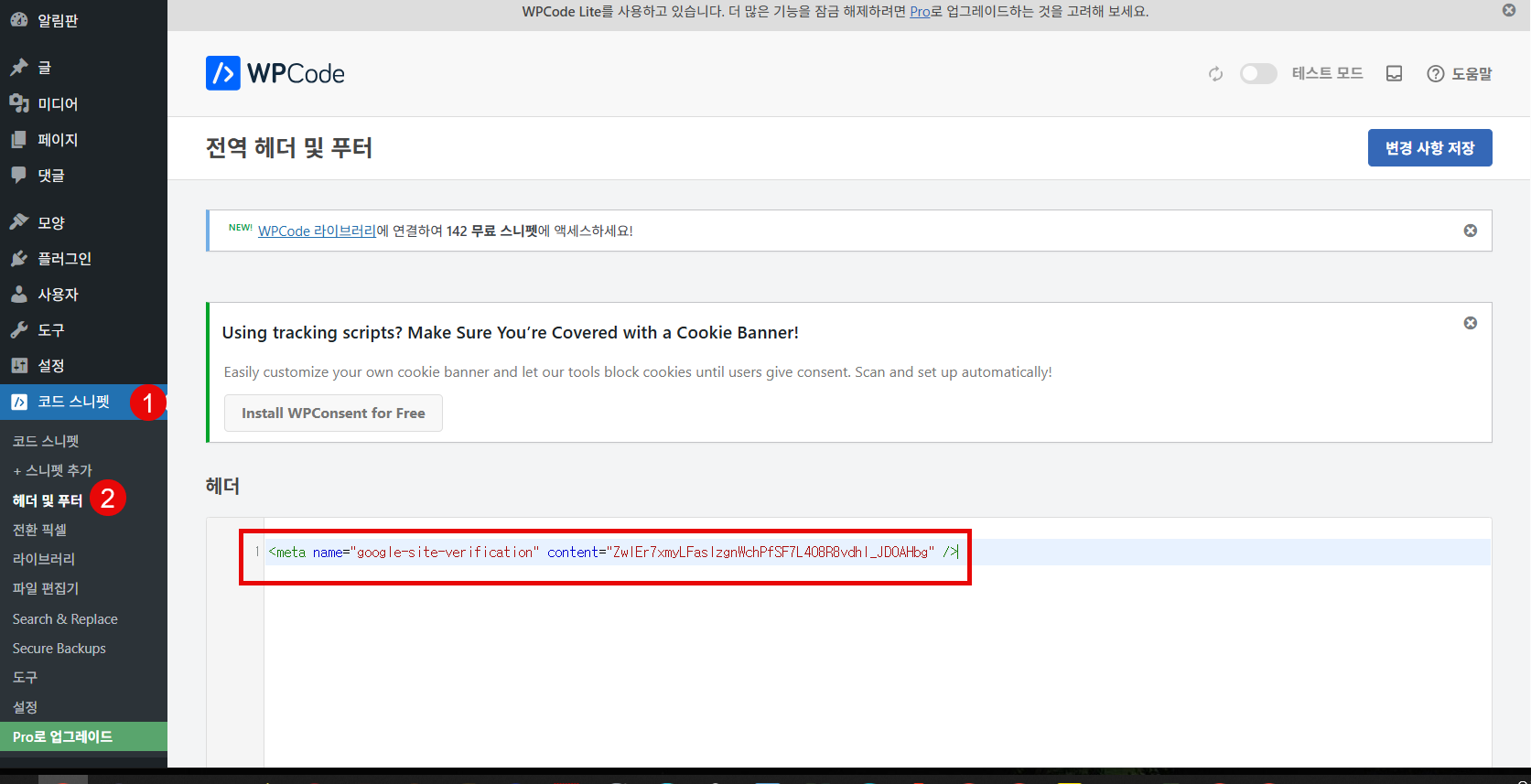Image resolution: width=1531 pixels, height=784 pixels.
Task: Click the pushpin icon next to 글
Action: [19, 68]
